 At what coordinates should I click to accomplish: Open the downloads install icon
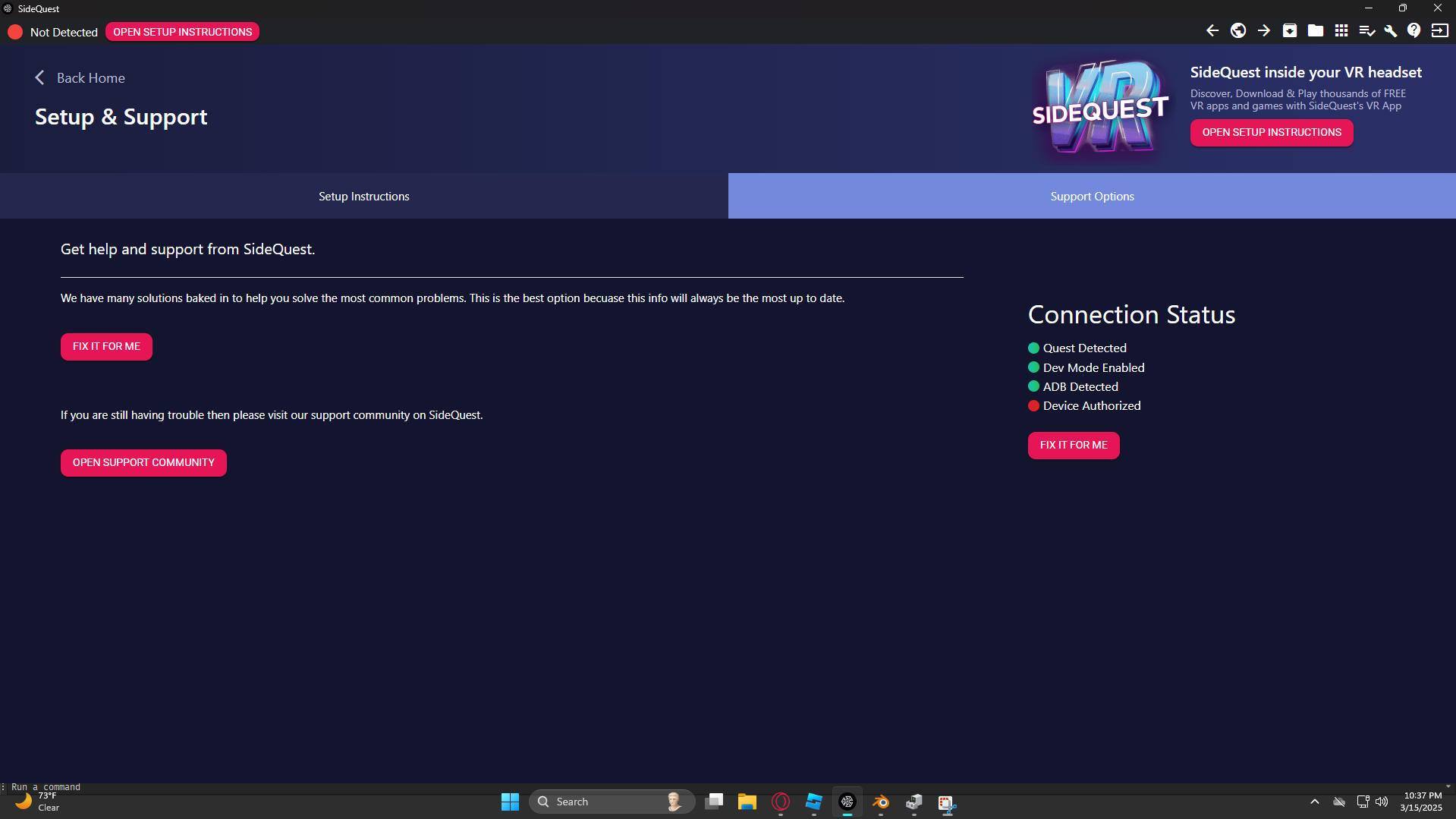pyautogui.click(x=1289, y=30)
